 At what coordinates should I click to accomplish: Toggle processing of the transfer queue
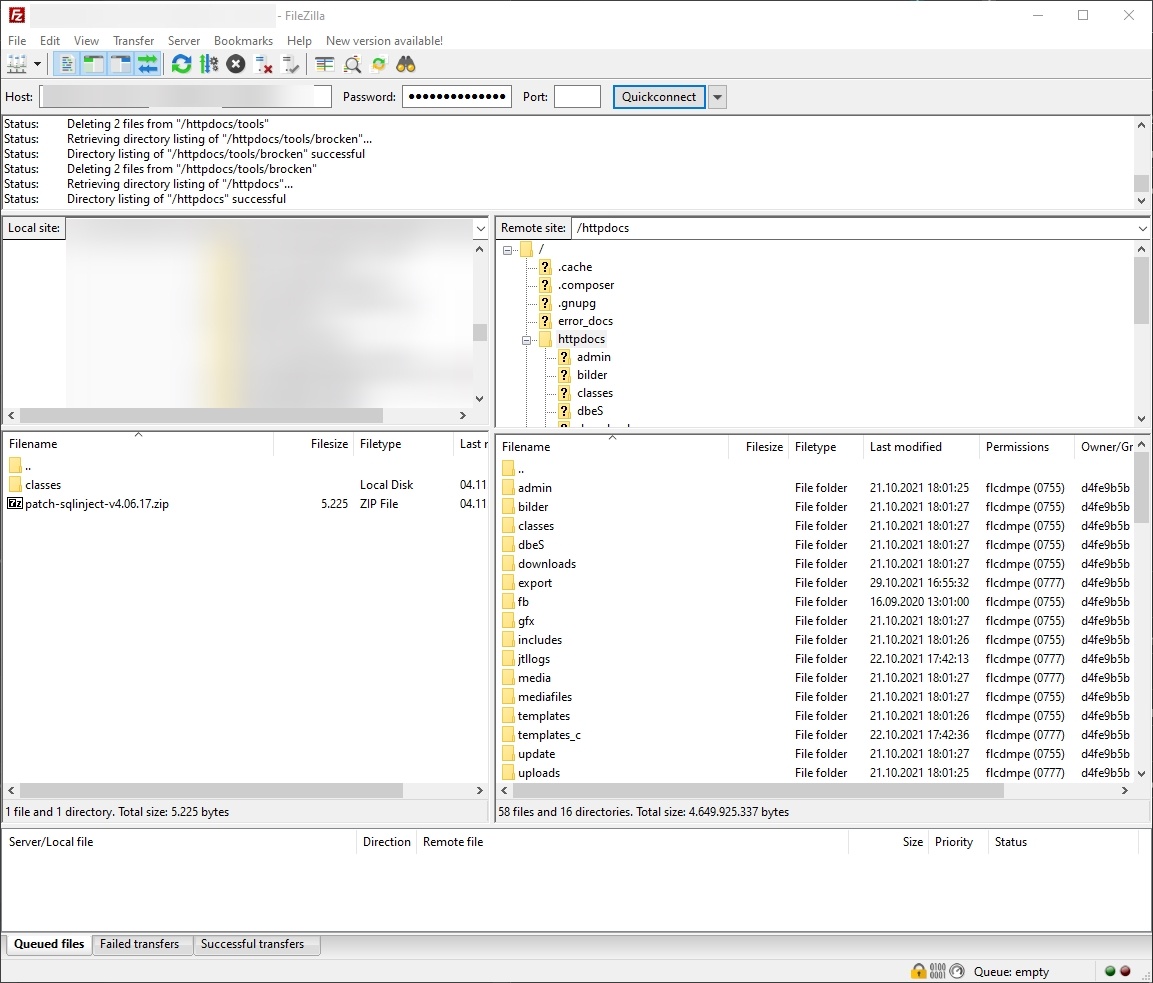tap(208, 65)
